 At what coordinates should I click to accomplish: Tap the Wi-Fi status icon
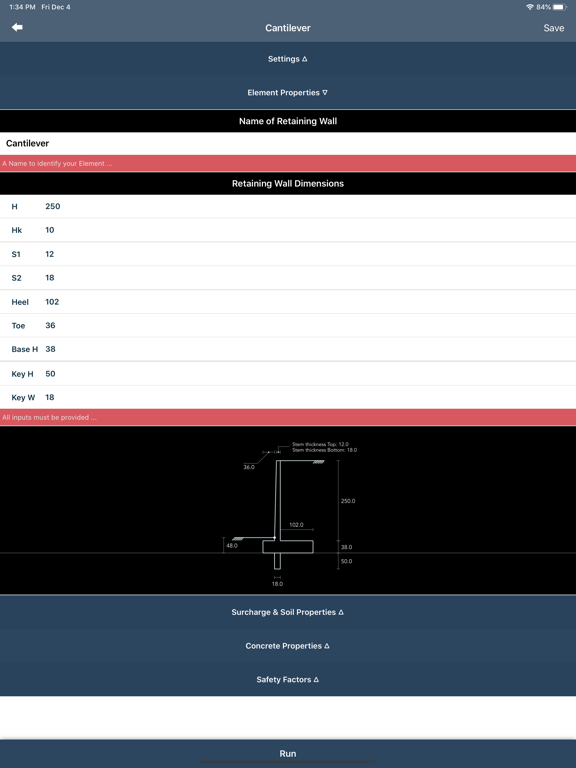click(x=530, y=7)
